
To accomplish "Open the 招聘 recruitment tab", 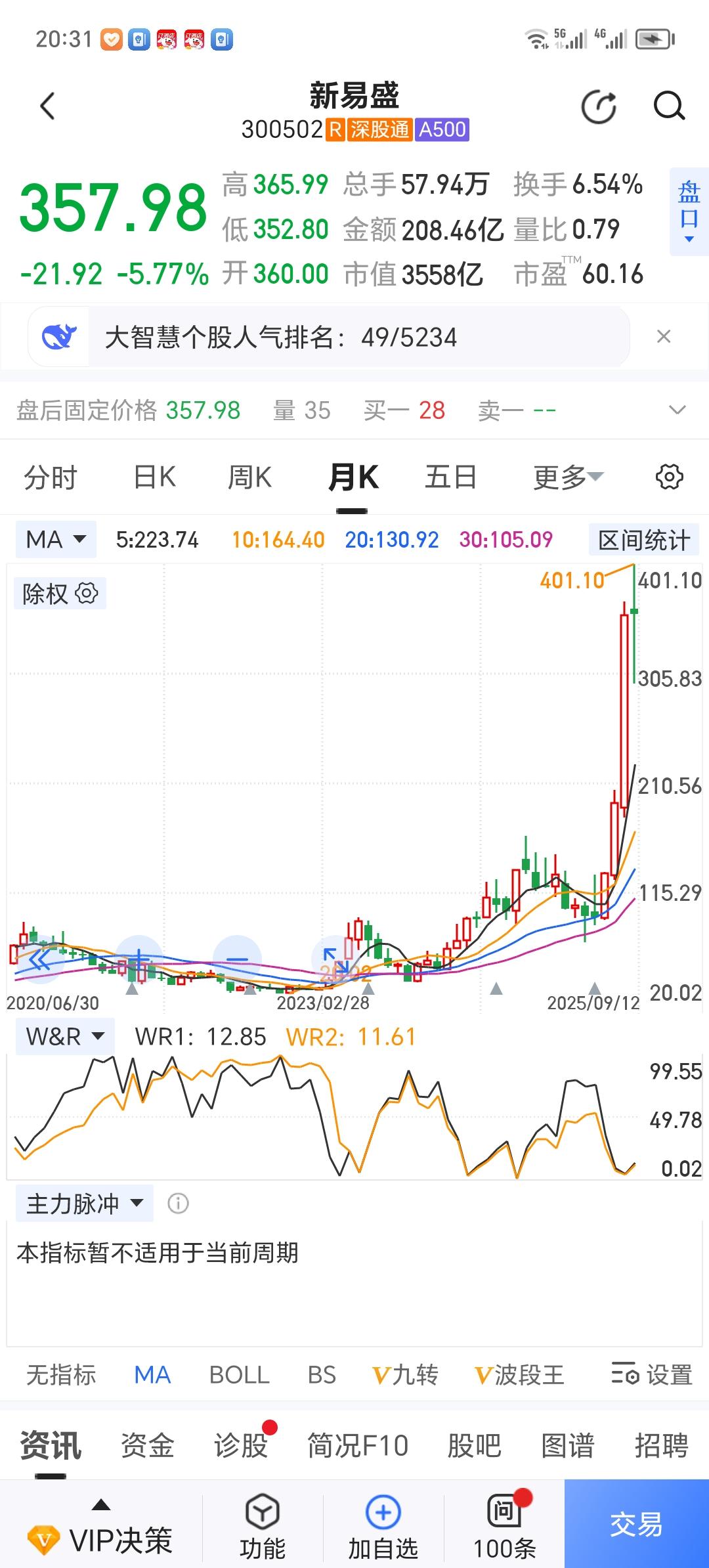I will (x=660, y=1446).
